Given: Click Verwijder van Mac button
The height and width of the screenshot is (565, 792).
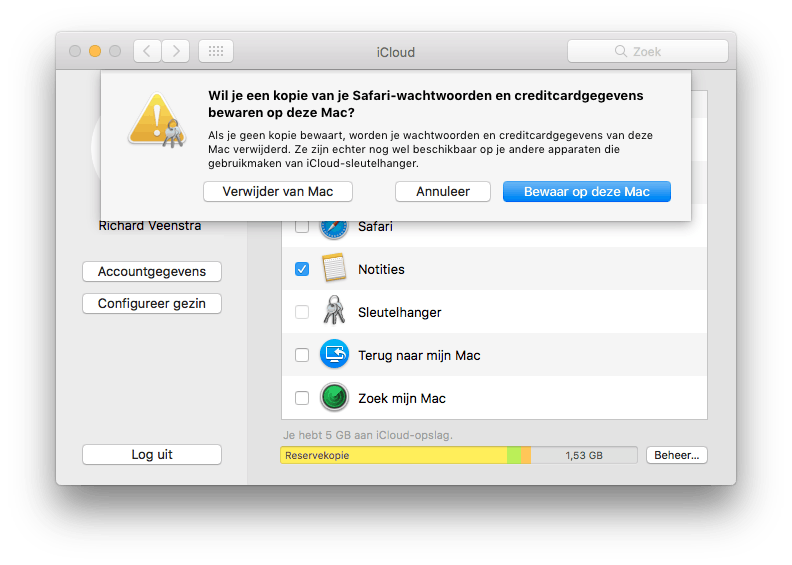Looking at the screenshot, I should (x=278, y=191).
